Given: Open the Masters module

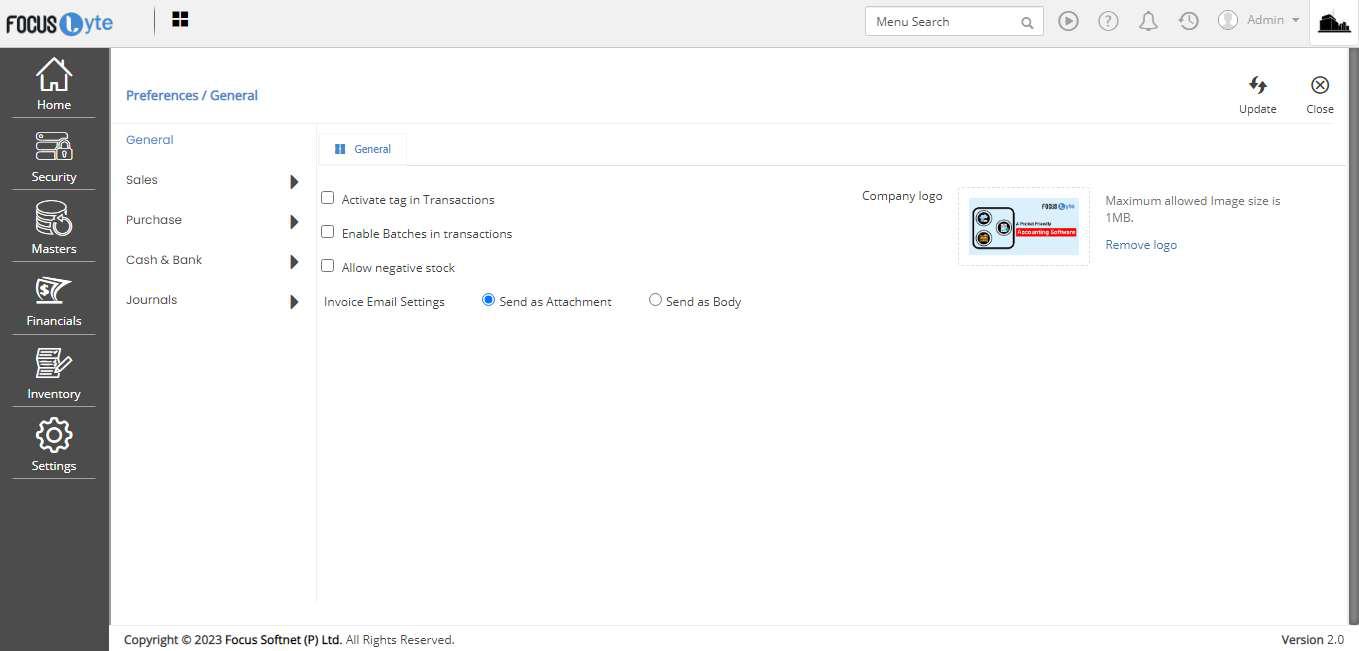Looking at the screenshot, I should point(54,229).
